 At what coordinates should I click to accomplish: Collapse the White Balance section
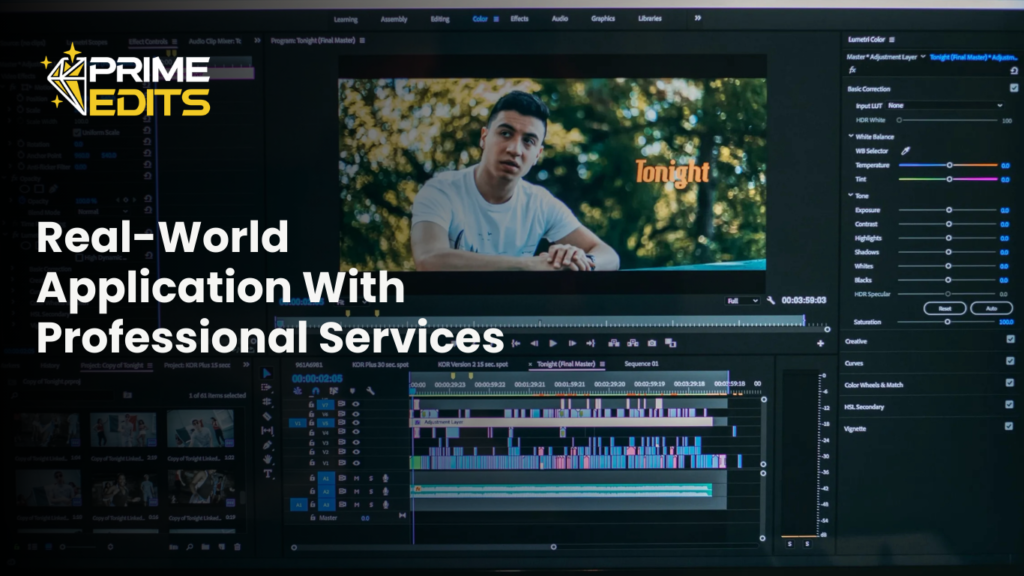[x=850, y=136]
